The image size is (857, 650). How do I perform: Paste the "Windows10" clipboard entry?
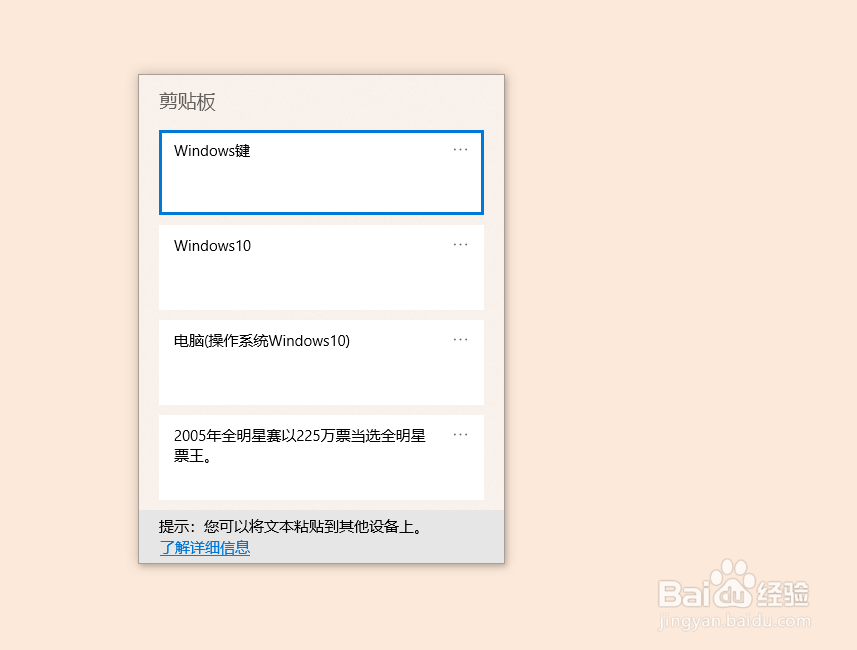tap(321, 267)
